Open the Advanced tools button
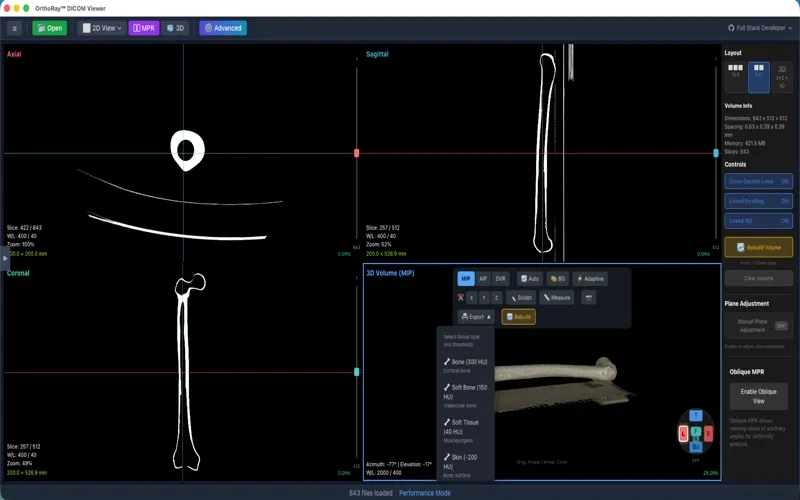 [x=223, y=28]
